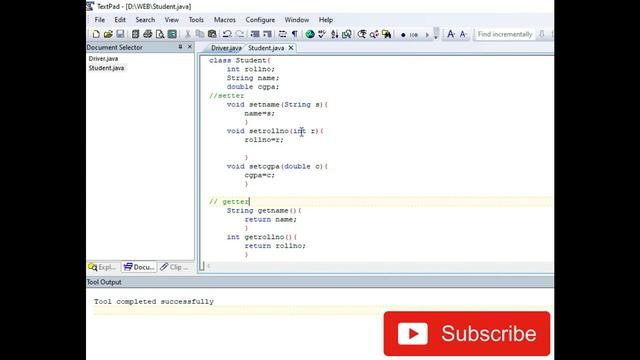
Task: Click the green Page Setup toolbar icon
Action: [172, 34]
